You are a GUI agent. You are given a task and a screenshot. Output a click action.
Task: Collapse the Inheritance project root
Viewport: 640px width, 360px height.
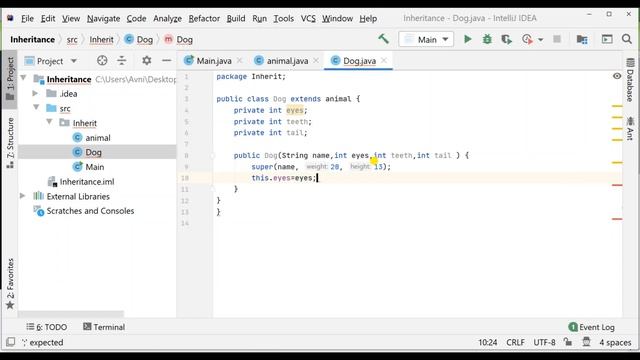tap(24, 78)
